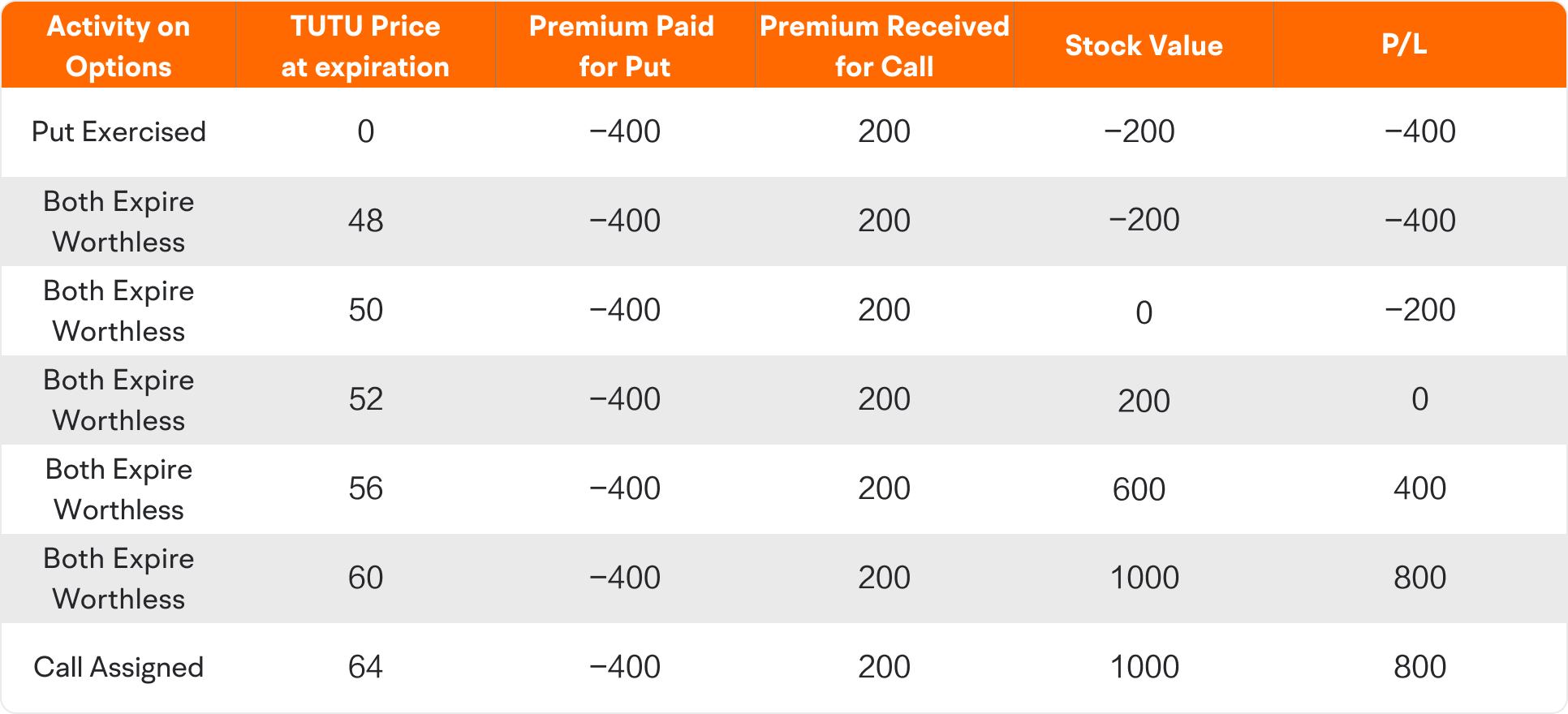Click the TUTU price cell showing 48
This screenshot has height=714, width=1568.
[x=365, y=221]
